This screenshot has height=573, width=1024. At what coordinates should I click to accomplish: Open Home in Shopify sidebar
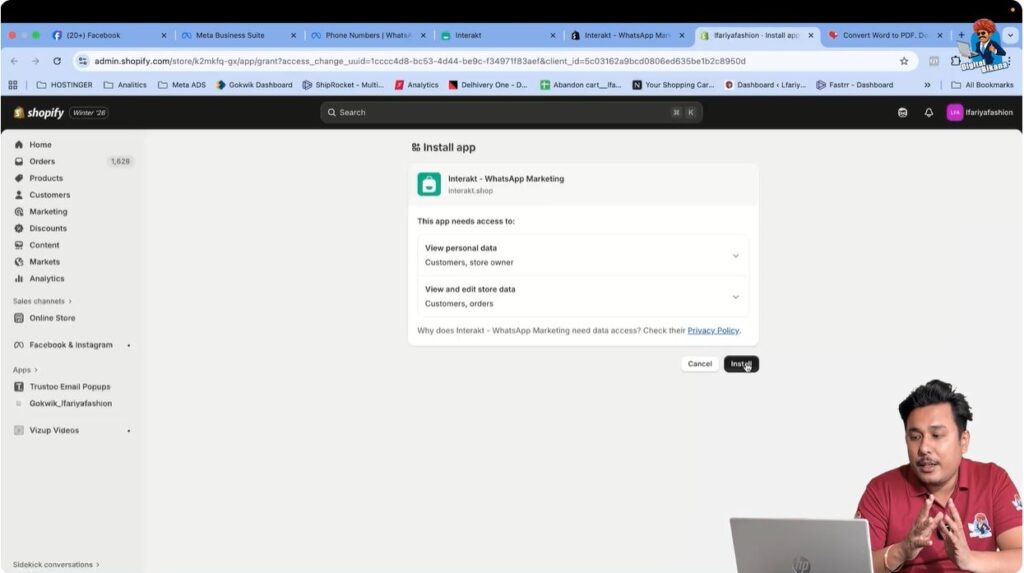40,144
